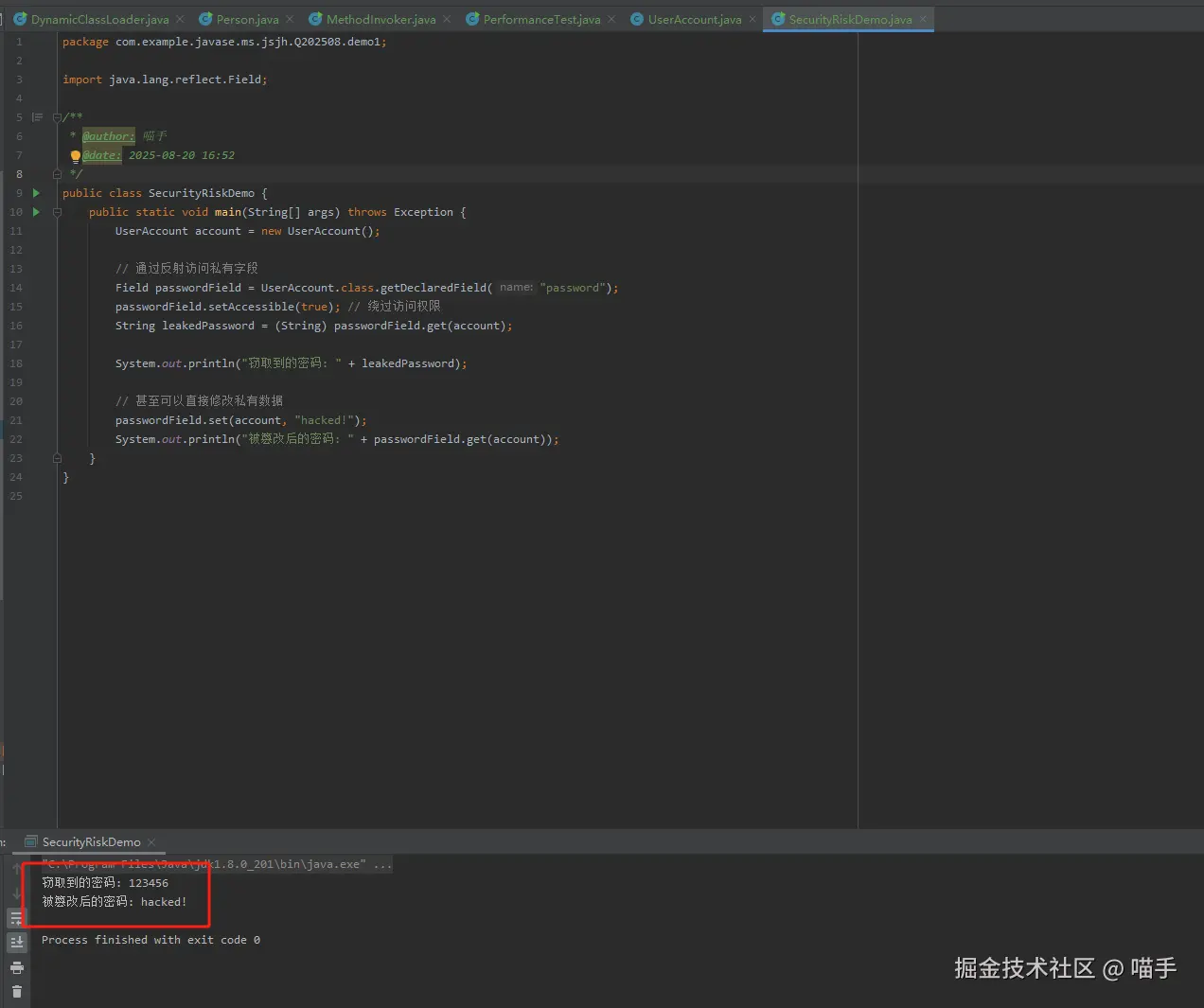
Task: Click the trash icon to clear console
Action: point(16,992)
